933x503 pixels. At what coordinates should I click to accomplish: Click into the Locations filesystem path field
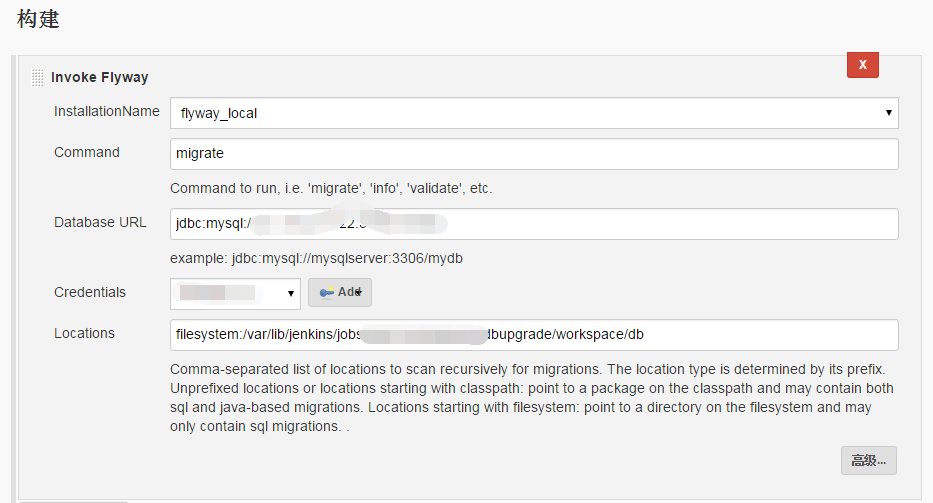point(534,335)
